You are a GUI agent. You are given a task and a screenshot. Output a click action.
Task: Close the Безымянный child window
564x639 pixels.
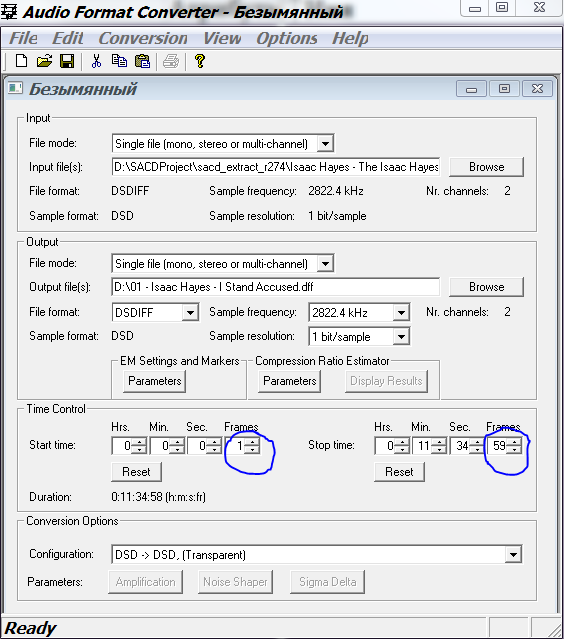[x=538, y=88]
